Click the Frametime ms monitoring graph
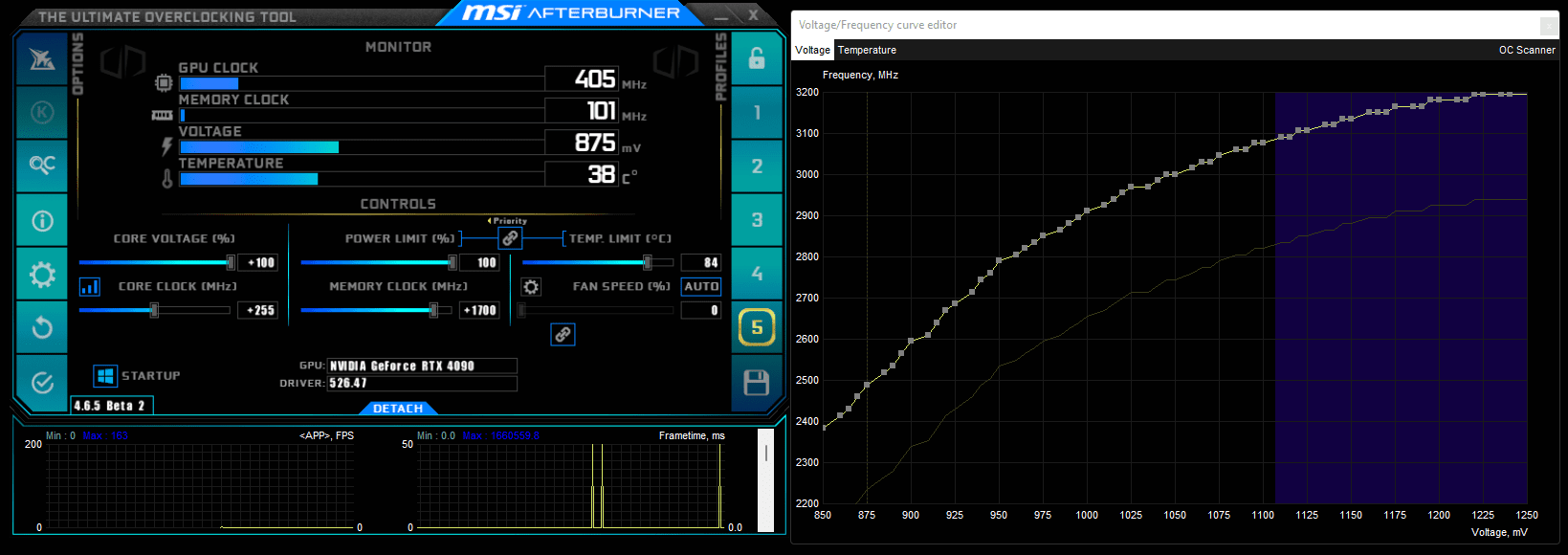The height and width of the screenshot is (555, 1568). [571, 485]
